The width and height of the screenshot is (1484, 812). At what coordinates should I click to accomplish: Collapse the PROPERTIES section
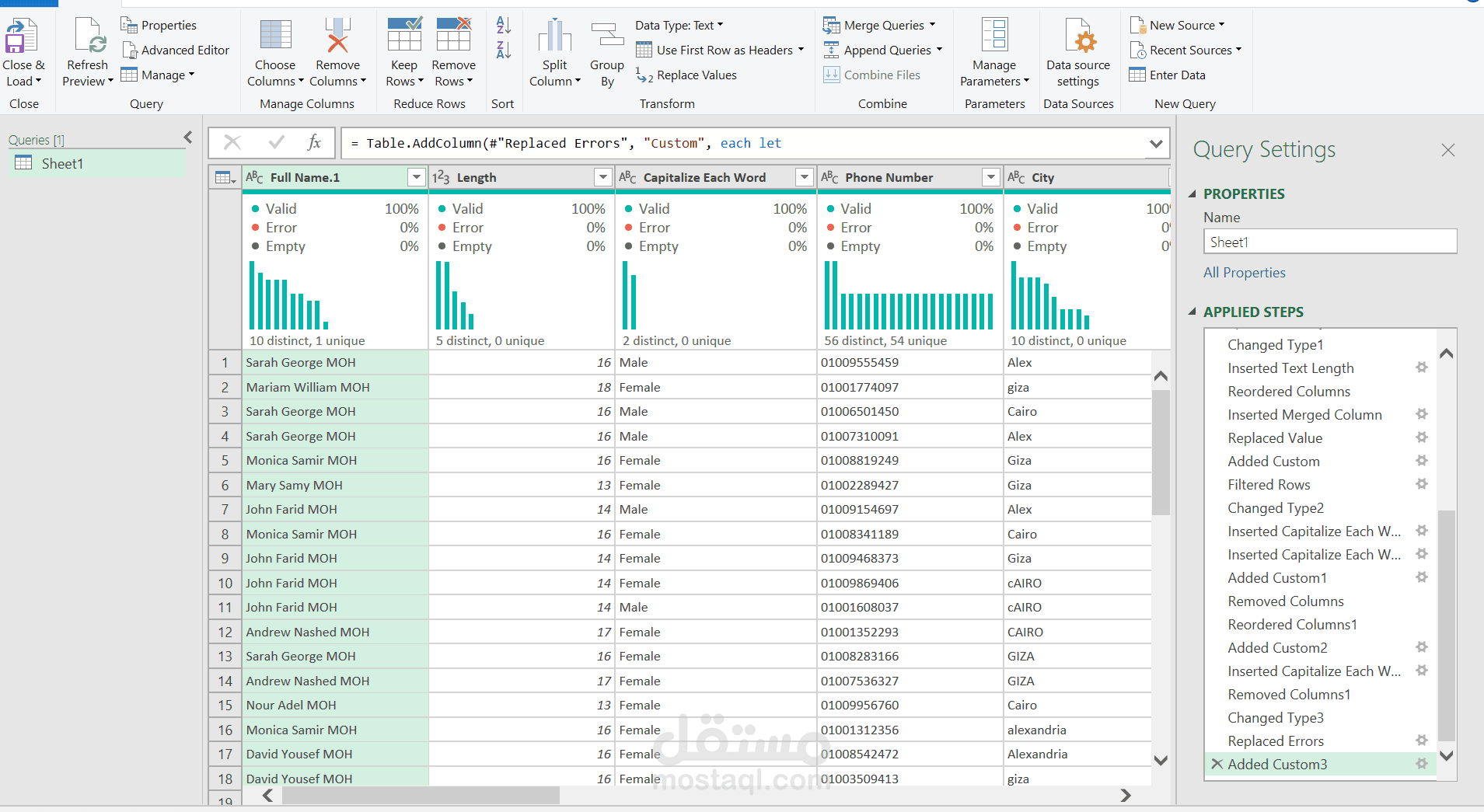[1192, 194]
